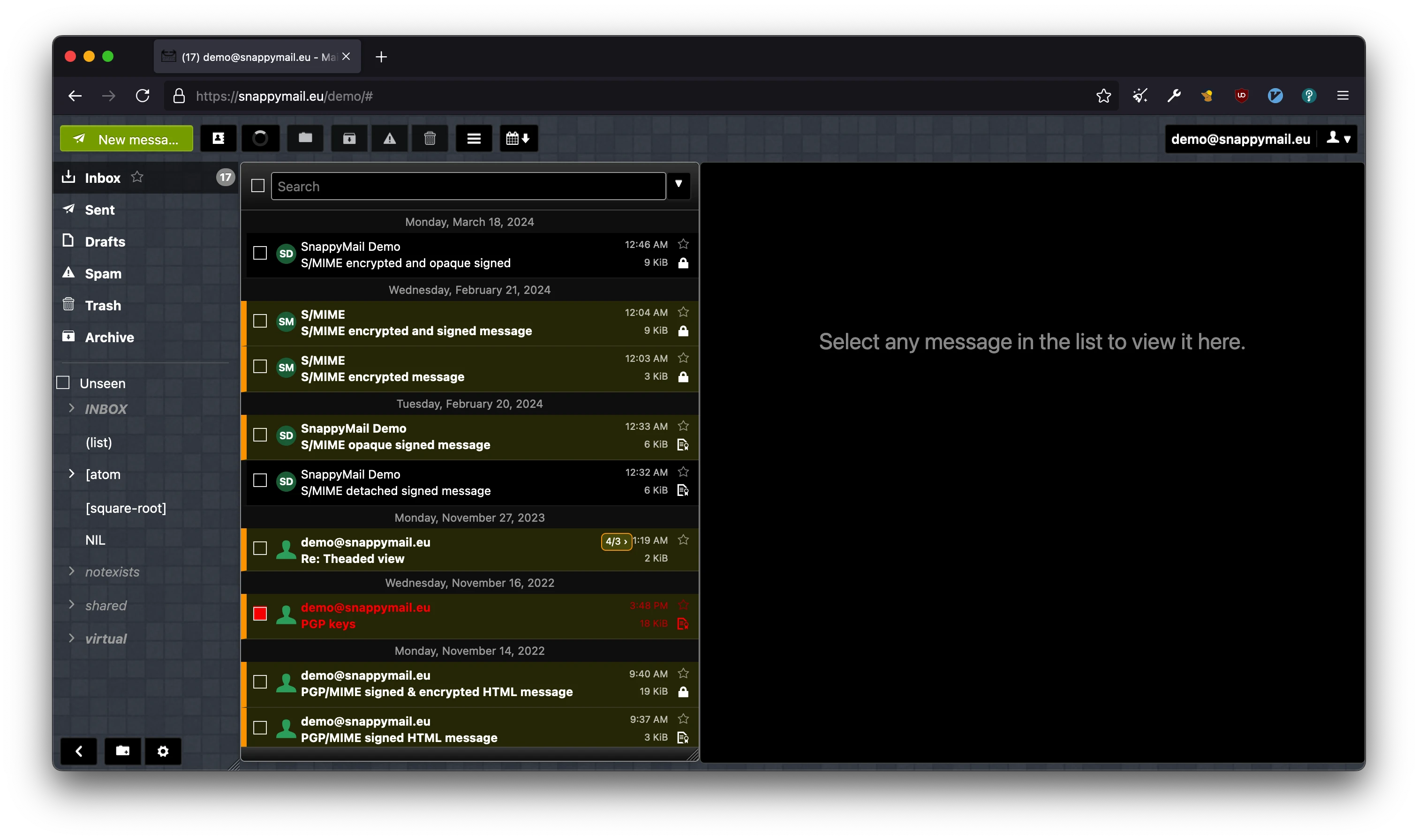Image resolution: width=1418 pixels, height=840 pixels.
Task: Open the search options dropdown arrow
Action: click(x=678, y=186)
